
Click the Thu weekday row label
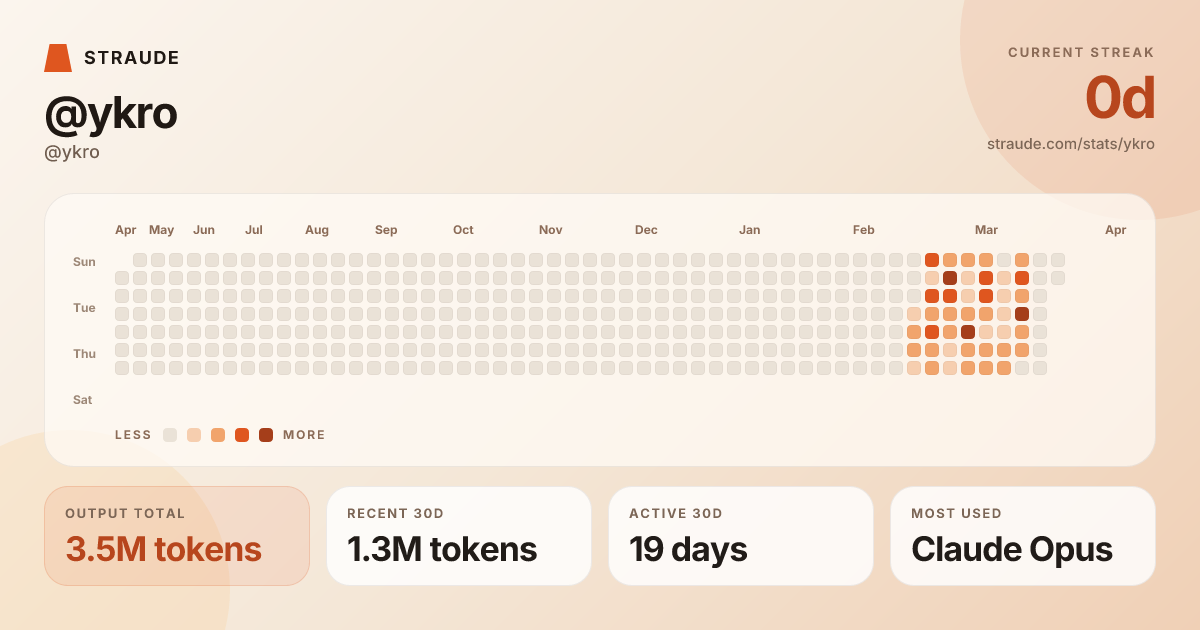tap(84, 354)
